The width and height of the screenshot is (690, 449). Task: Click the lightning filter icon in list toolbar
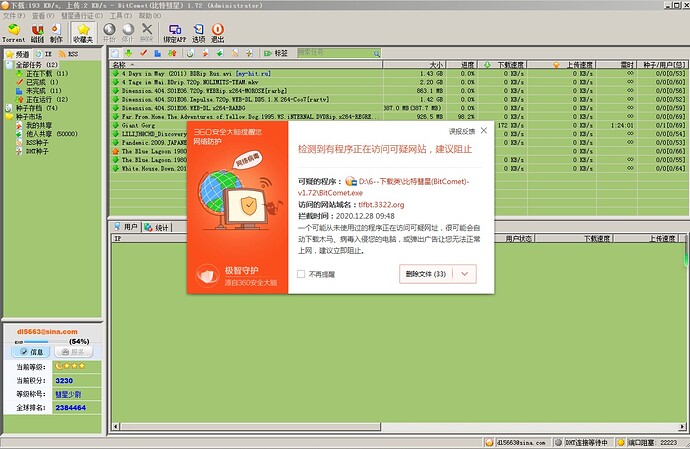click(x=249, y=53)
